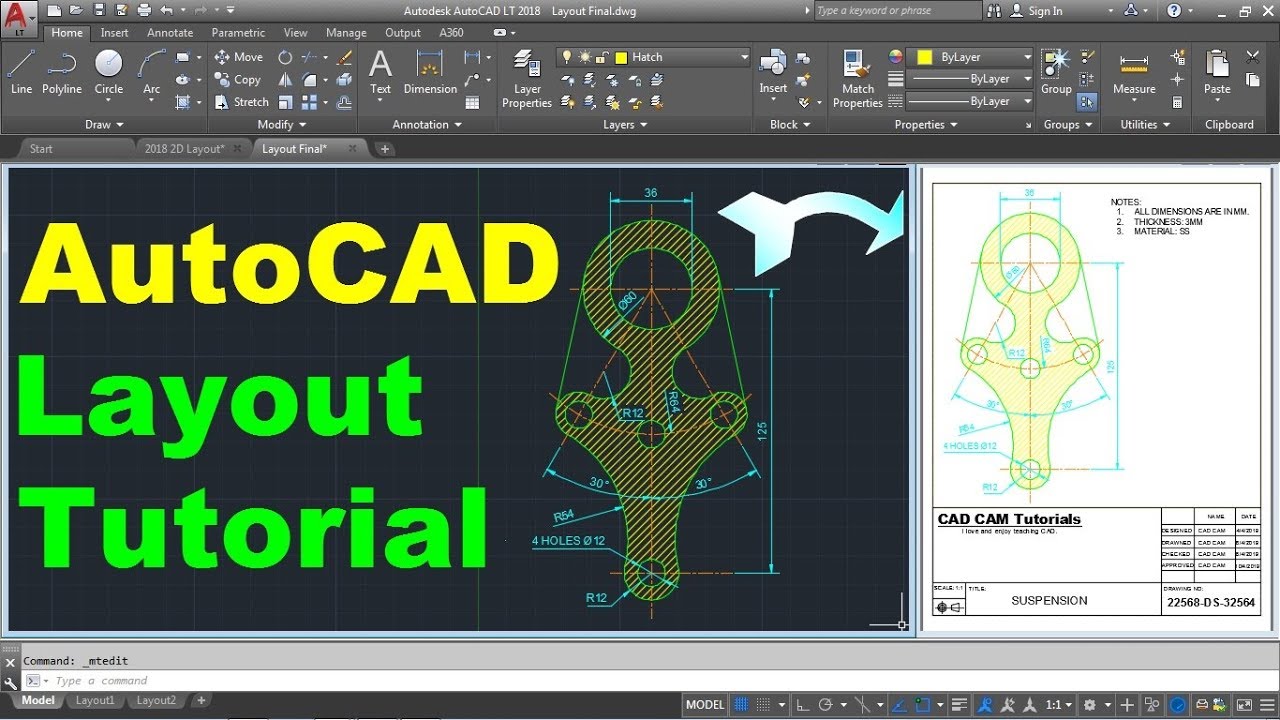
Task: Expand the Draw panel
Action: pos(104,125)
